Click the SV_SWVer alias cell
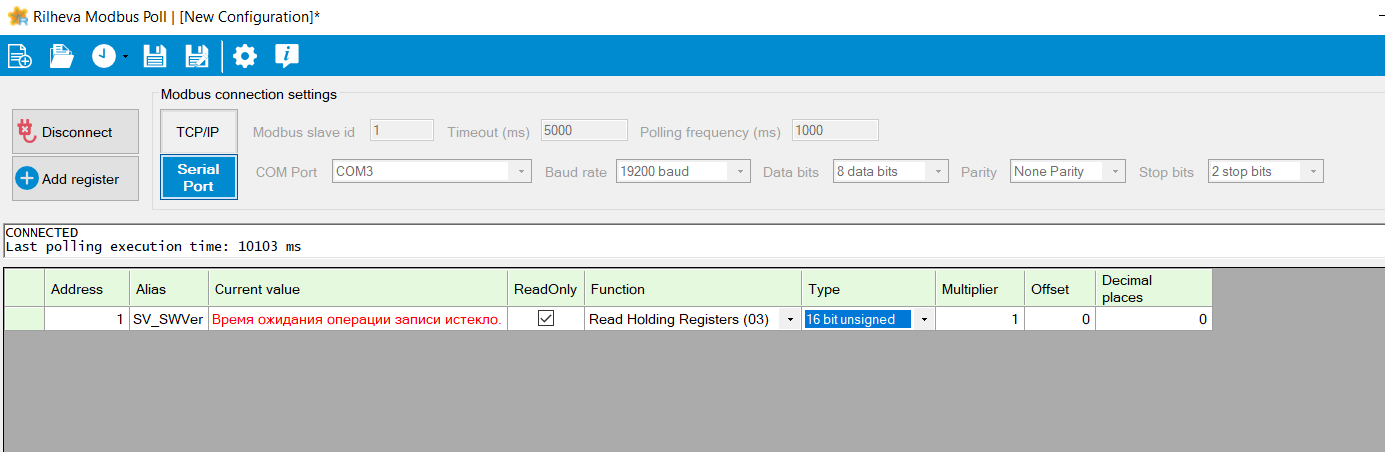 click(x=168, y=319)
